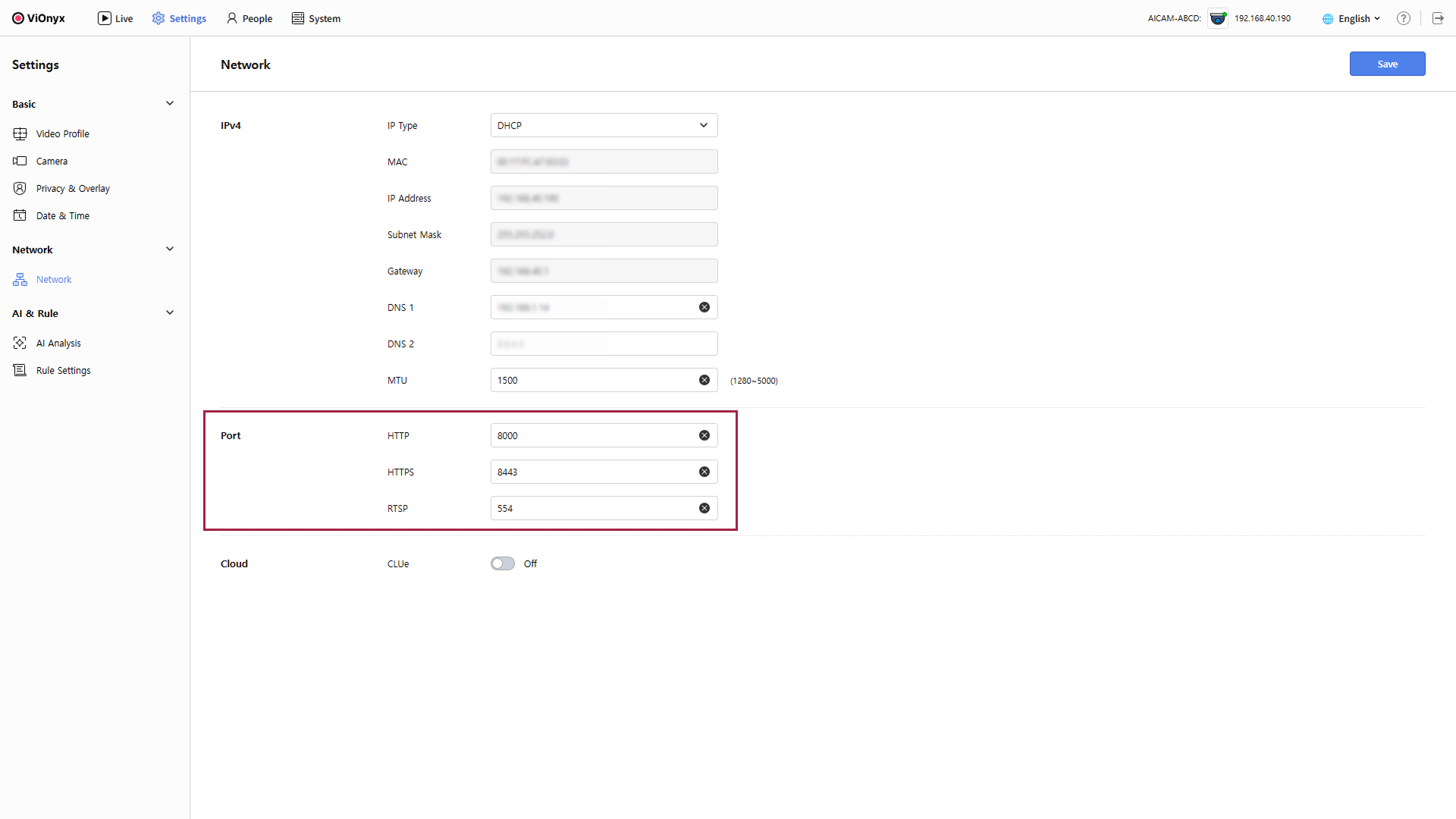Clear the RTSP port value
The height and width of the screenshot is (819, 1456).
tap(704, 508)
